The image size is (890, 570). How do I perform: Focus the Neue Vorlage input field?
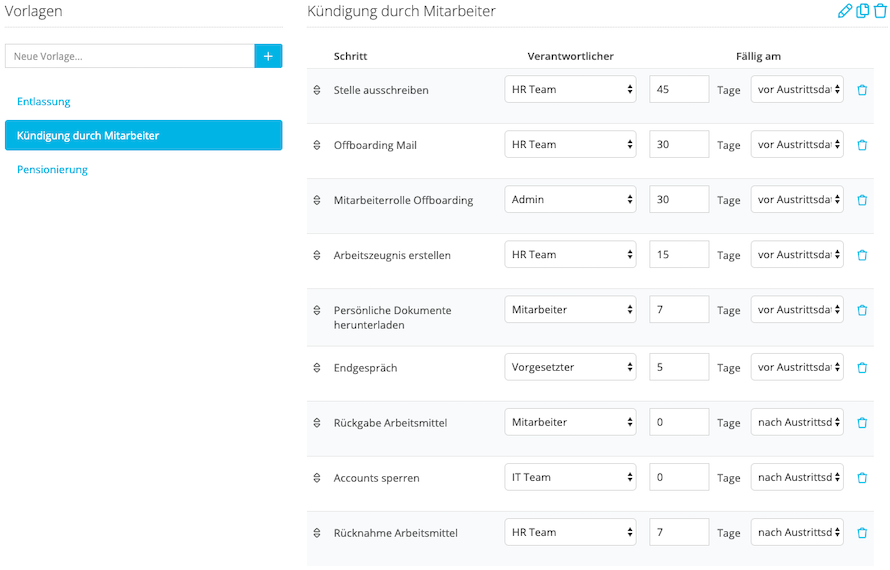[130, 56]
